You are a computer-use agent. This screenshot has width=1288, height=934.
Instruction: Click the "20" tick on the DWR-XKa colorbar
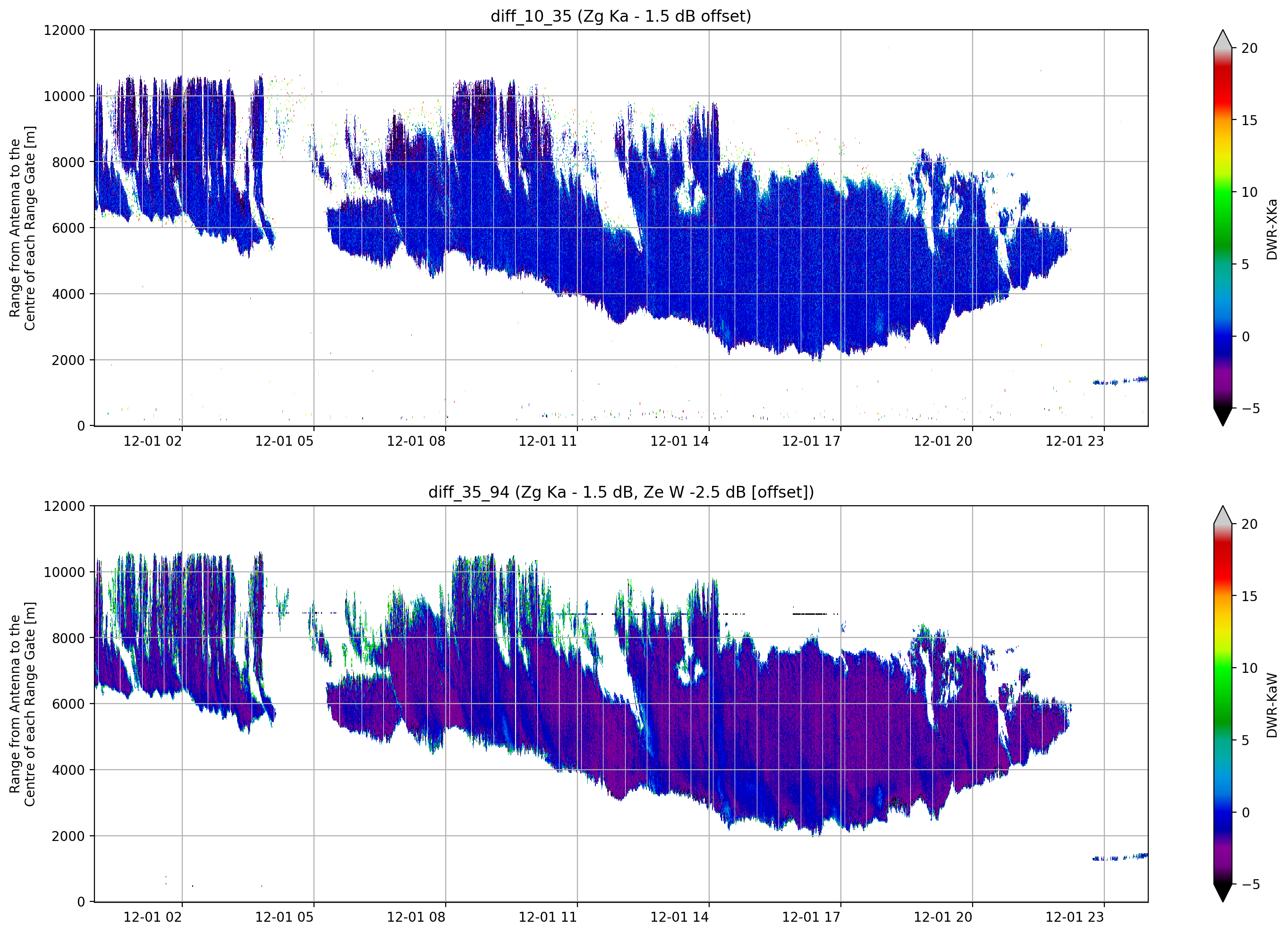1249,48
